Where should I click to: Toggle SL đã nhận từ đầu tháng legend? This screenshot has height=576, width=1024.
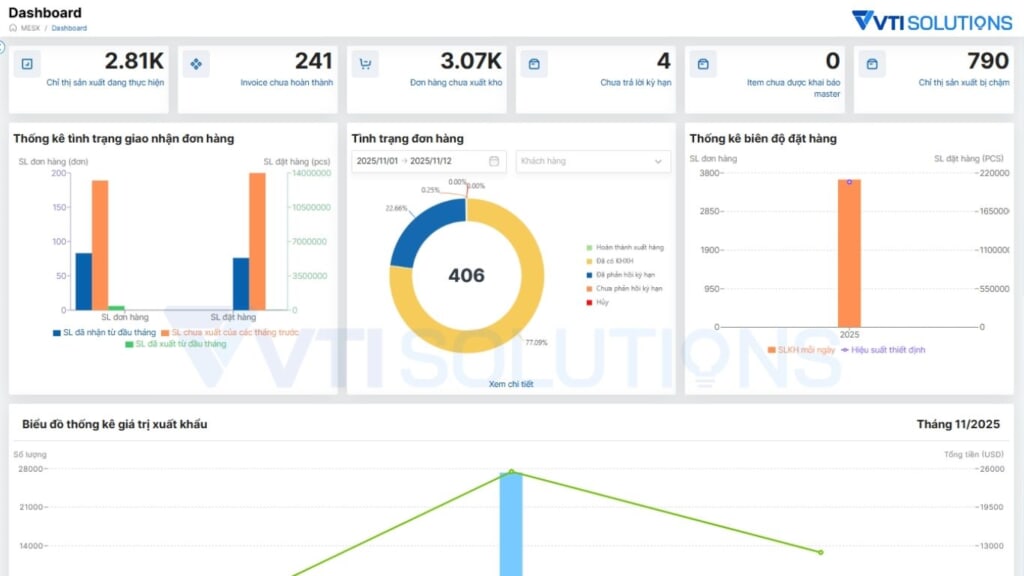click(x=104, y=332)
